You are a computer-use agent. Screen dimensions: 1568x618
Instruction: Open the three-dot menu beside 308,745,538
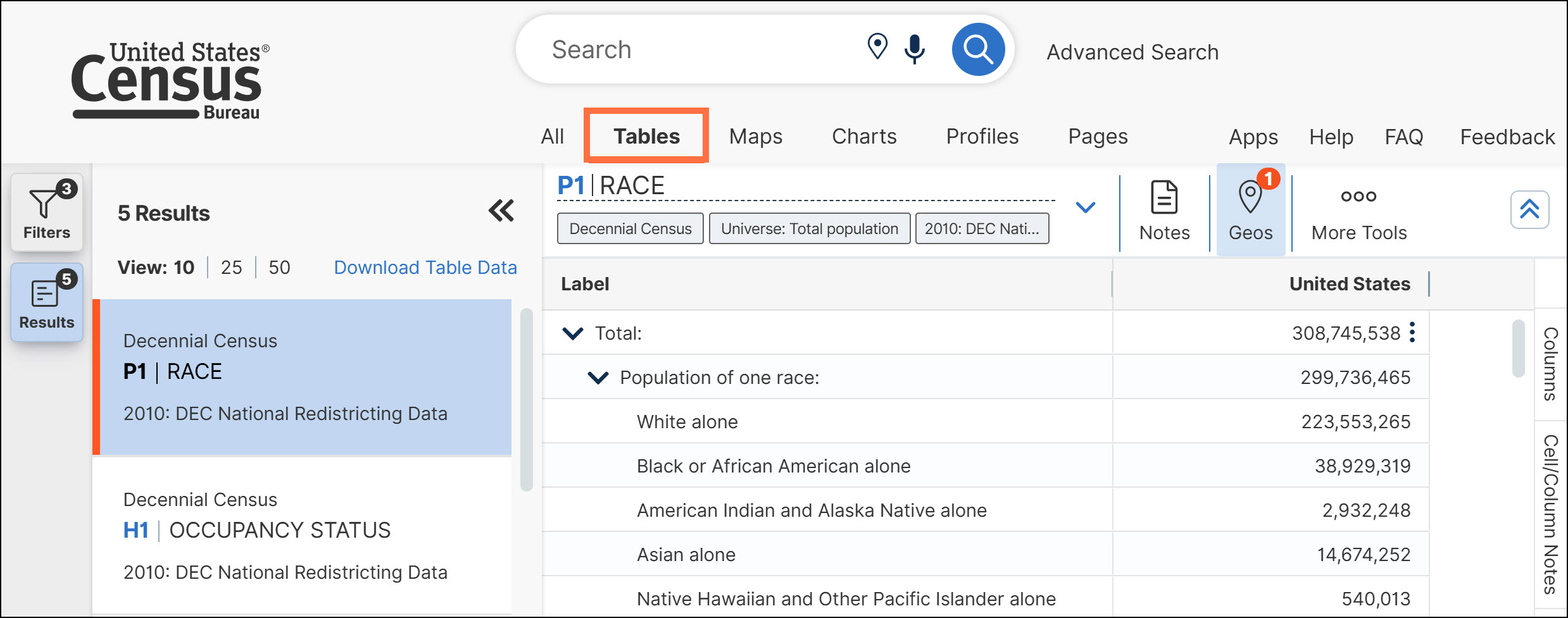1412,332
